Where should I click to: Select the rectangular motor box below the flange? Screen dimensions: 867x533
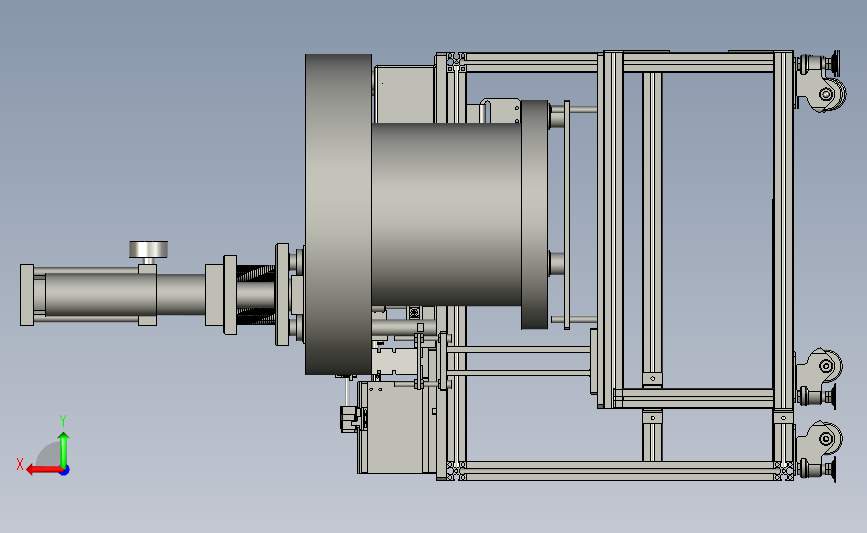[396, 427]
